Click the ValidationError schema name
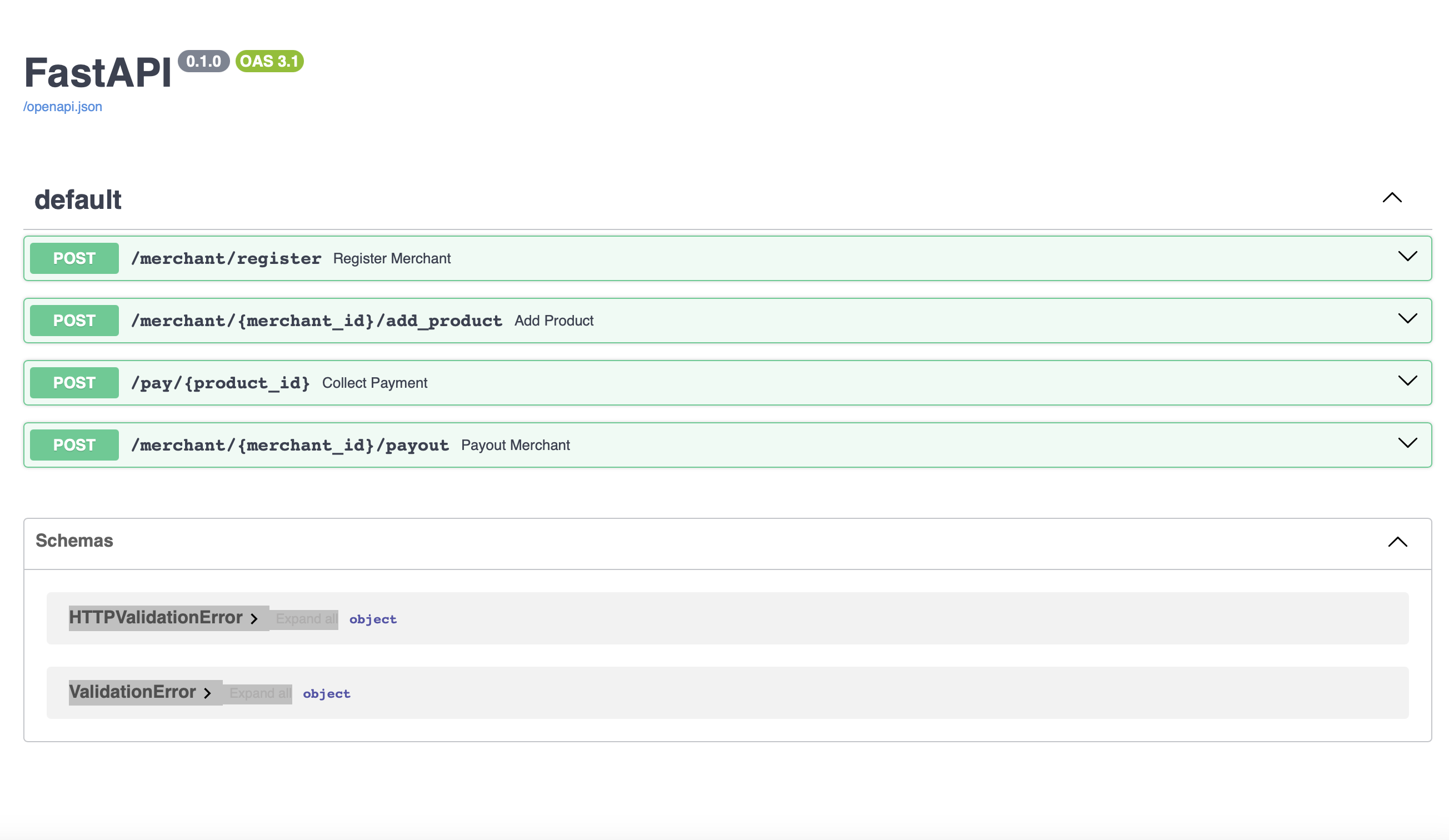The height and width of the screenshot is (840, 1449). pyautogui.click(x=132, y=692)
